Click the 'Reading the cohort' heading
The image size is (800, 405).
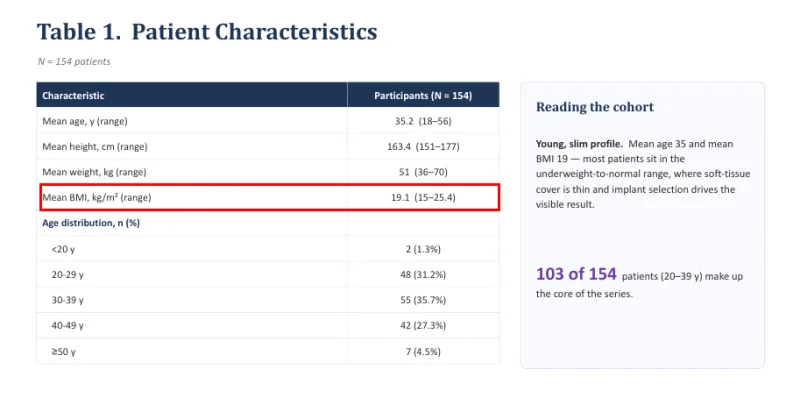(595, 107)
